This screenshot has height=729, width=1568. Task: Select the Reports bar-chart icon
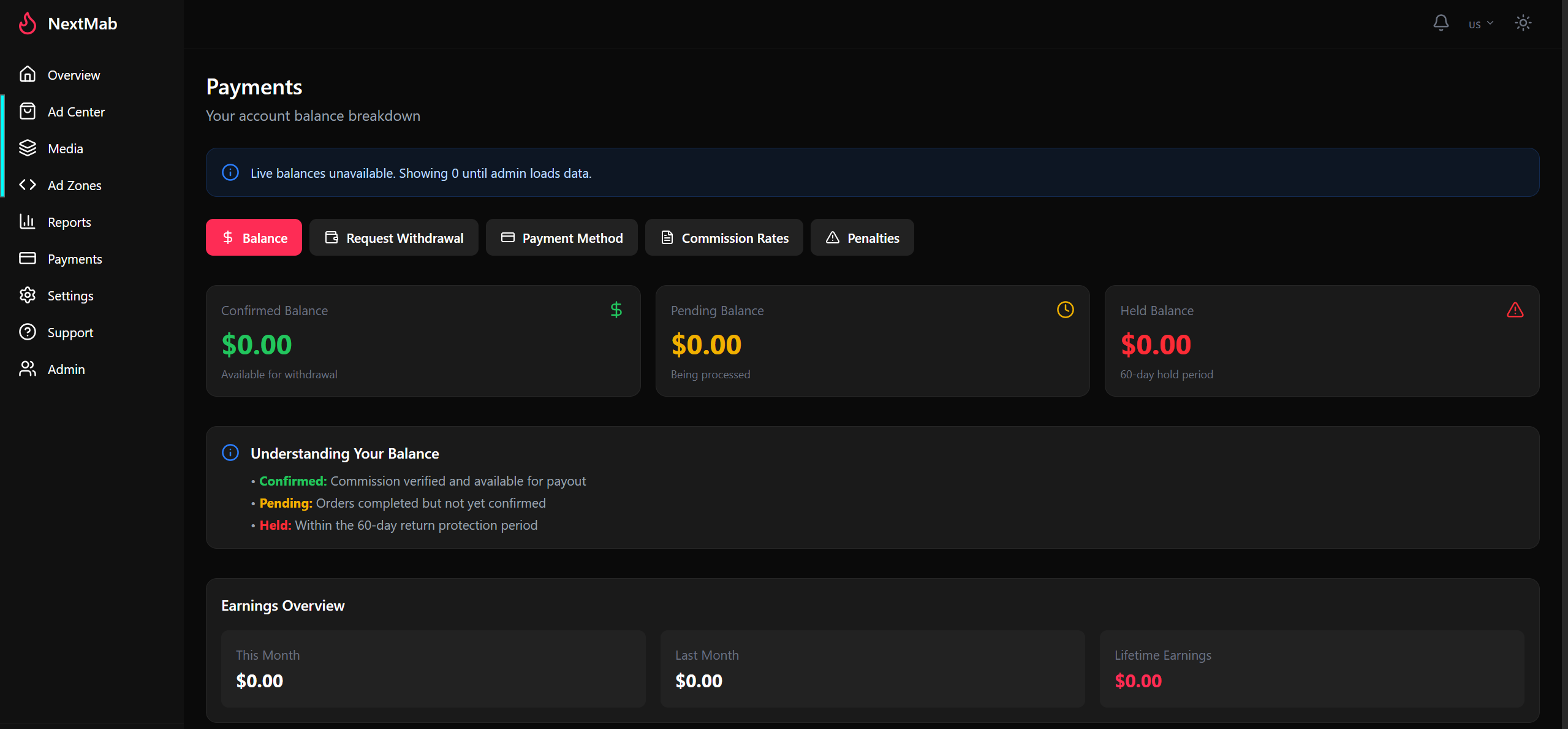pos(28,221)
